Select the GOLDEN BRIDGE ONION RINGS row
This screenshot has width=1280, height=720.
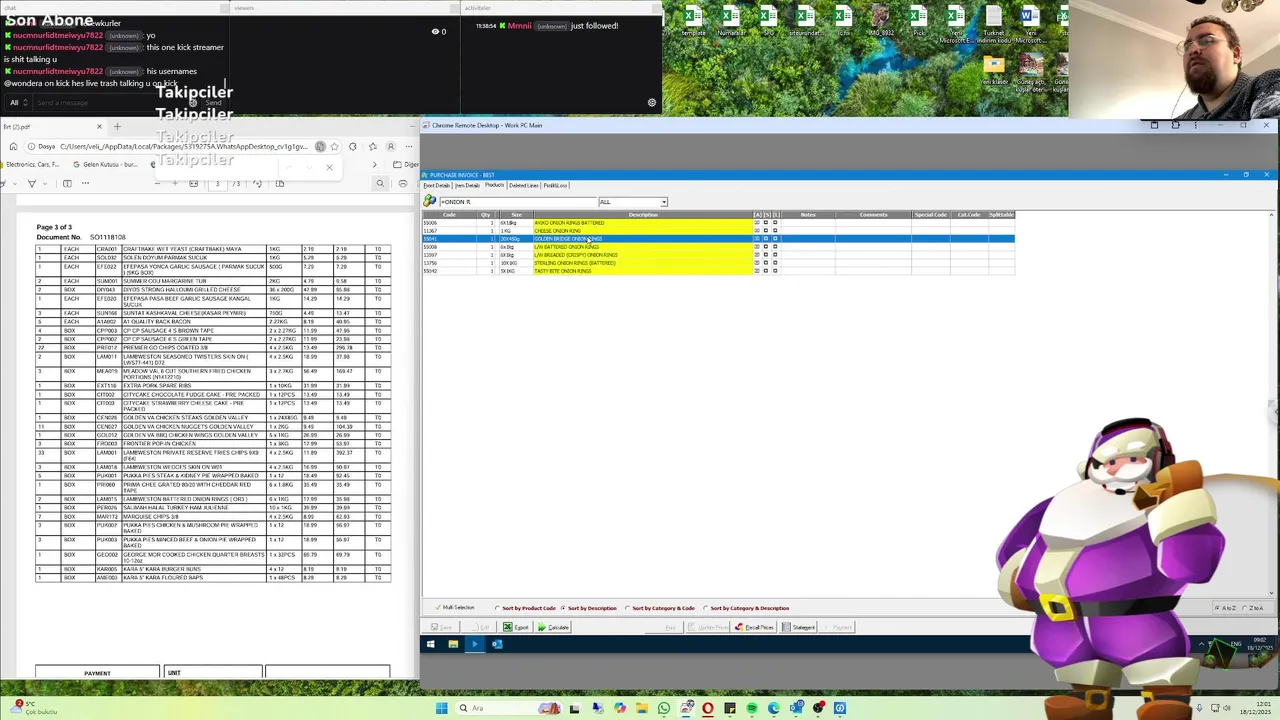tap(718, 239)
